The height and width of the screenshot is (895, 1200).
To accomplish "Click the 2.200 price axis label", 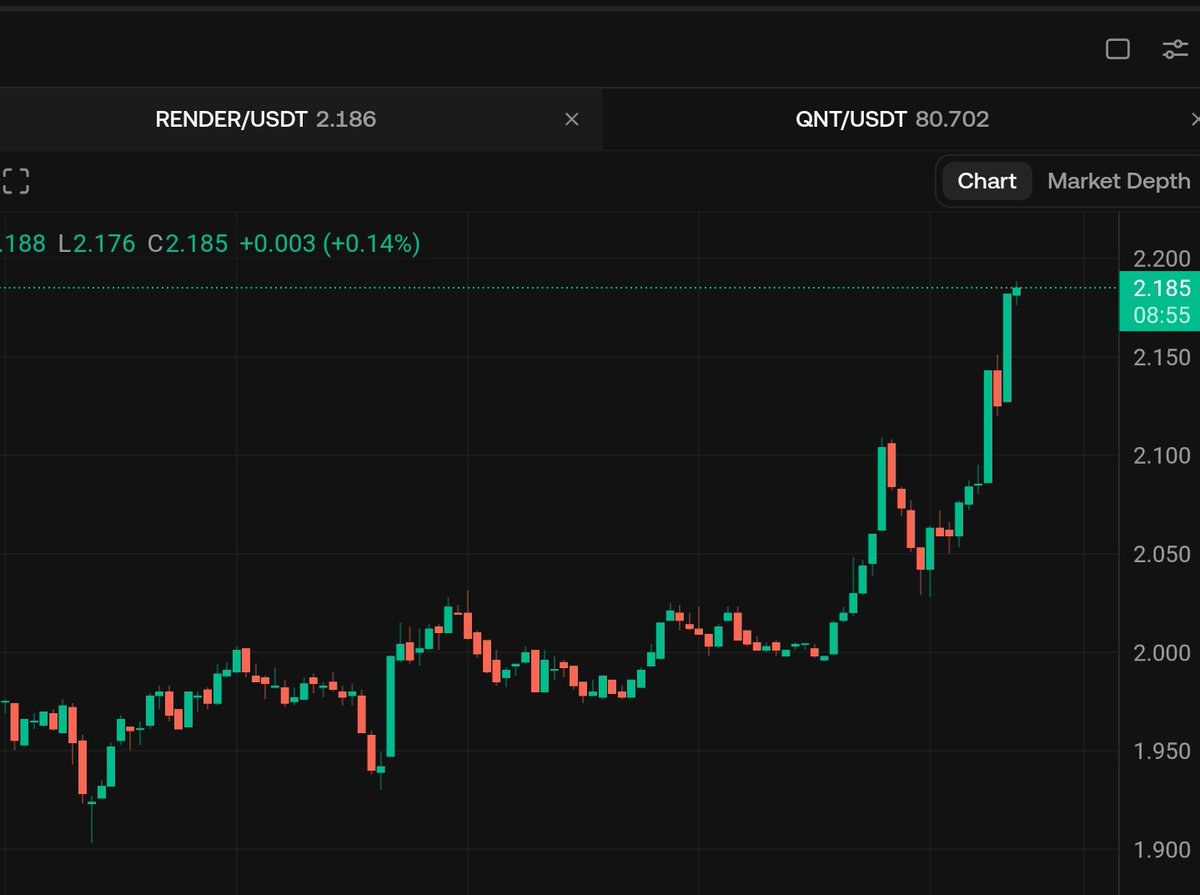I will pyautogui.click(x=1162, y=259).
